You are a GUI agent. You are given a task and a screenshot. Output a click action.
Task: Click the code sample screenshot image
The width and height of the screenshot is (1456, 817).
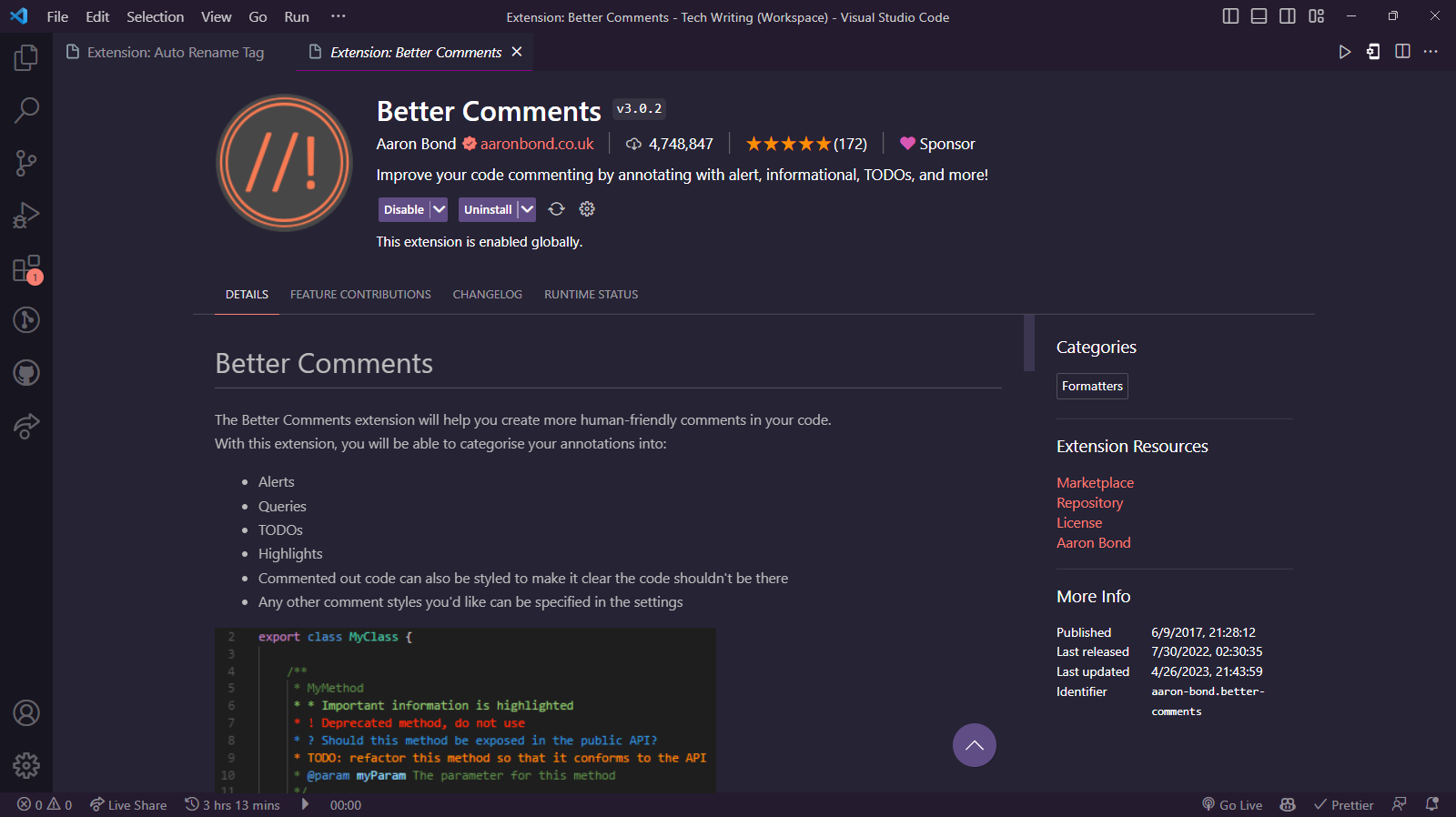(465, 710)
